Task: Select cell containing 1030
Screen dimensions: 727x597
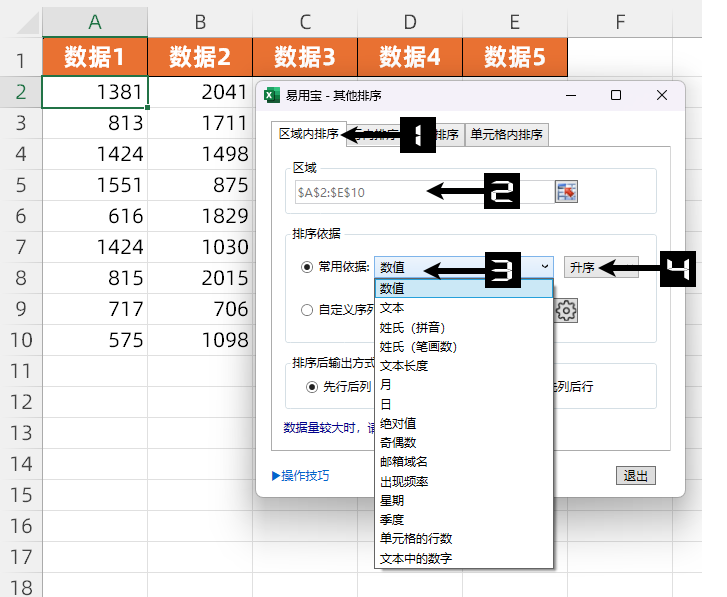Action: click(x=200, y=247)
